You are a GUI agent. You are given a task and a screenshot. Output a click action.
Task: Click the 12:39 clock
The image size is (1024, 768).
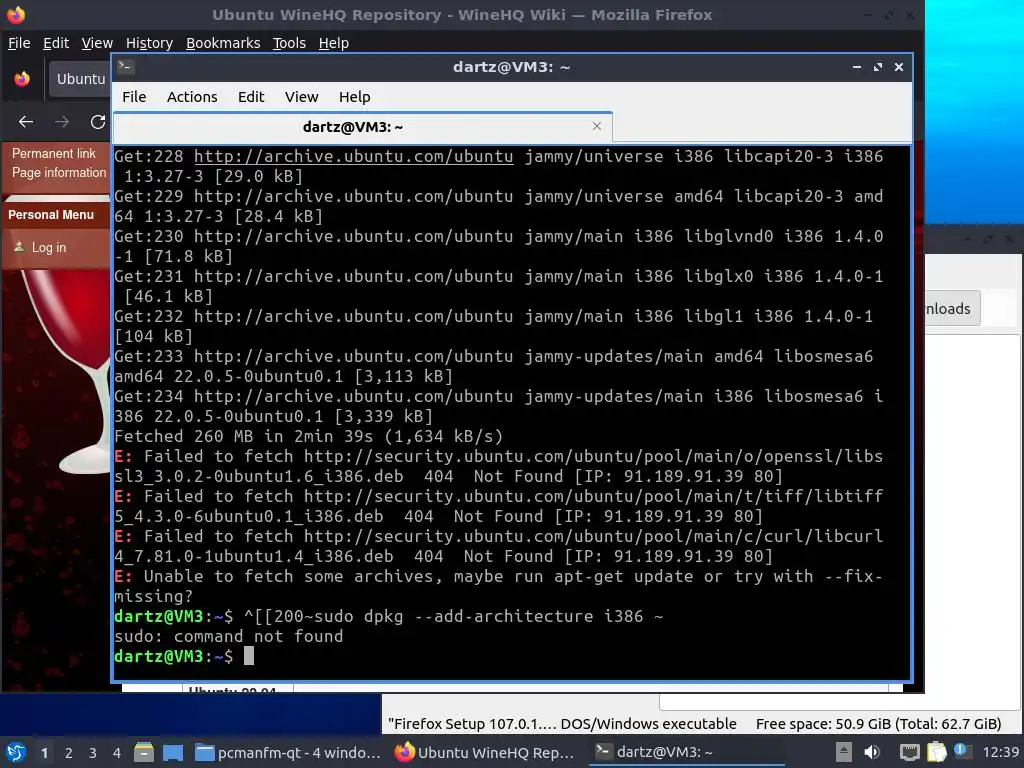tap(1000, 752)
